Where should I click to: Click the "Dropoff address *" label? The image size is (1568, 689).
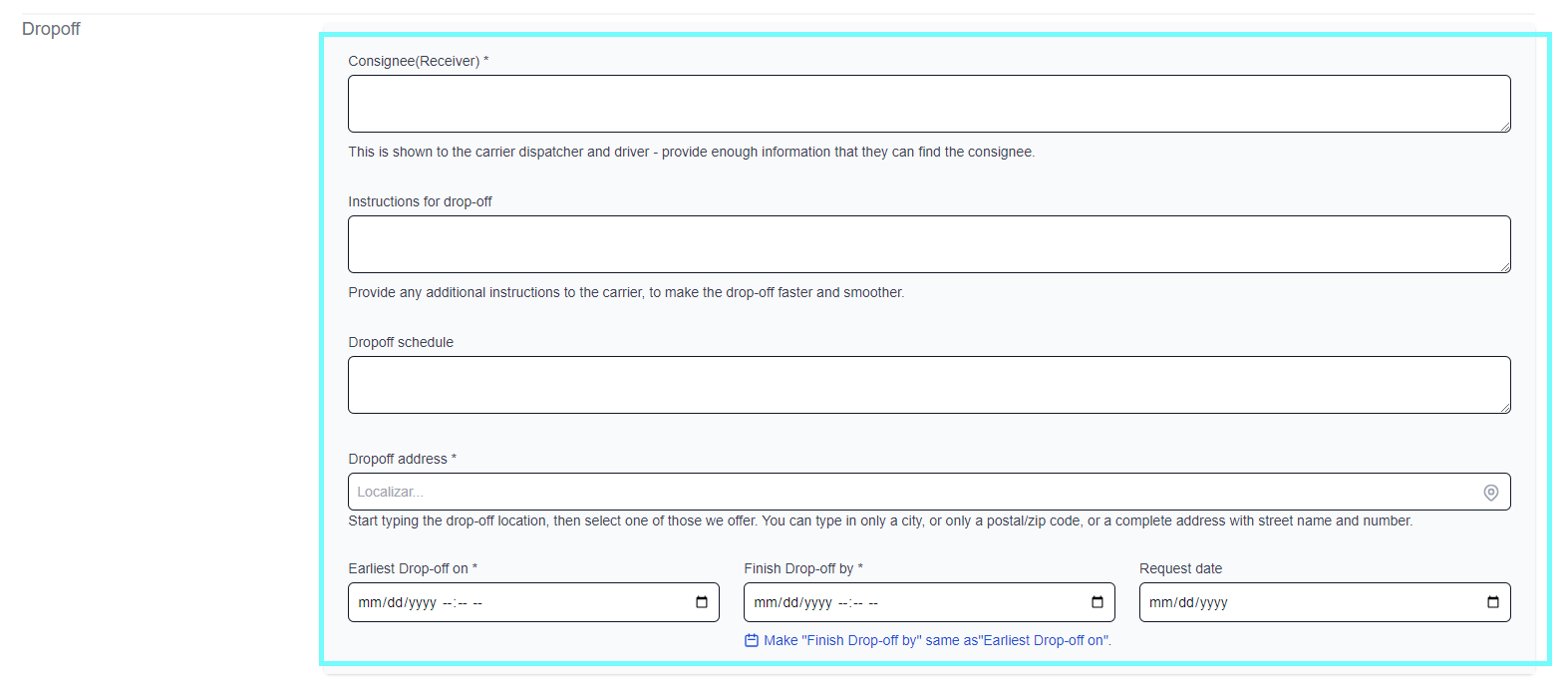coord(402,459)
